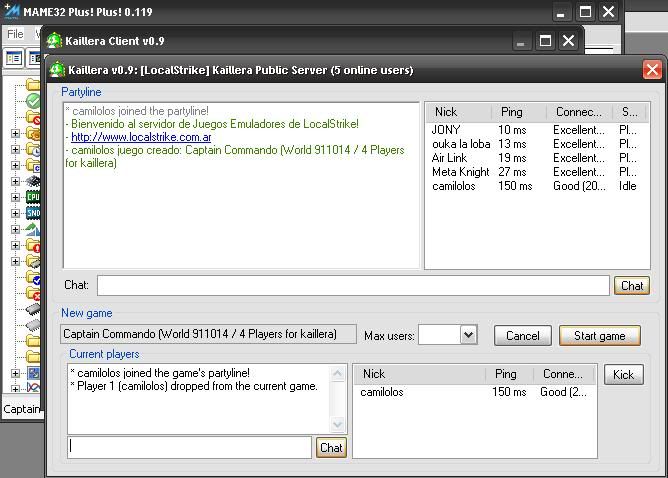Sort current players by Nick column
Image resolution: width=668 pixels, height=478 pixels.
point(420,374)
